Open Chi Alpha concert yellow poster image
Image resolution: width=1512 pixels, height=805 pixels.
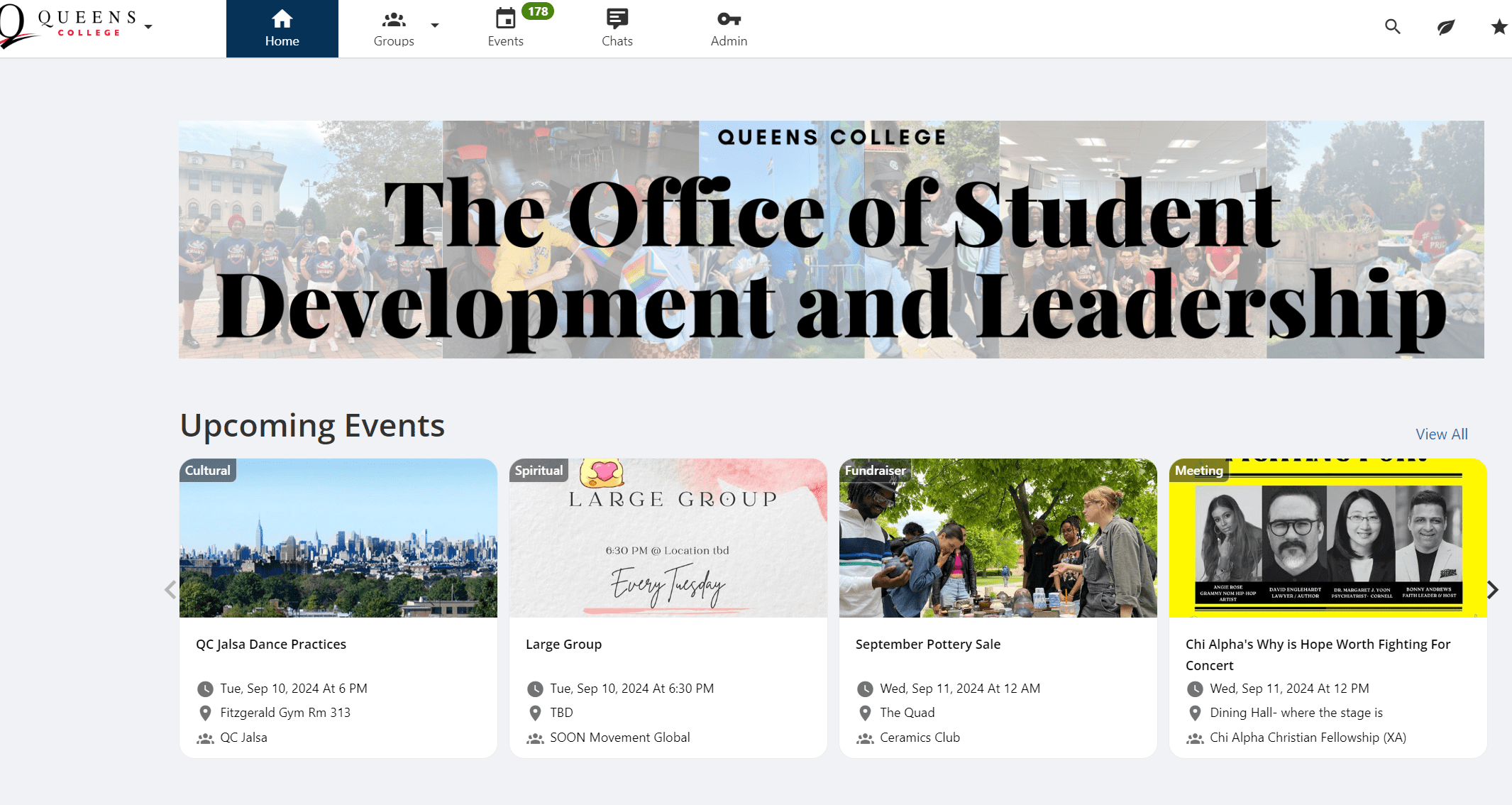[x=1328, y=538]
